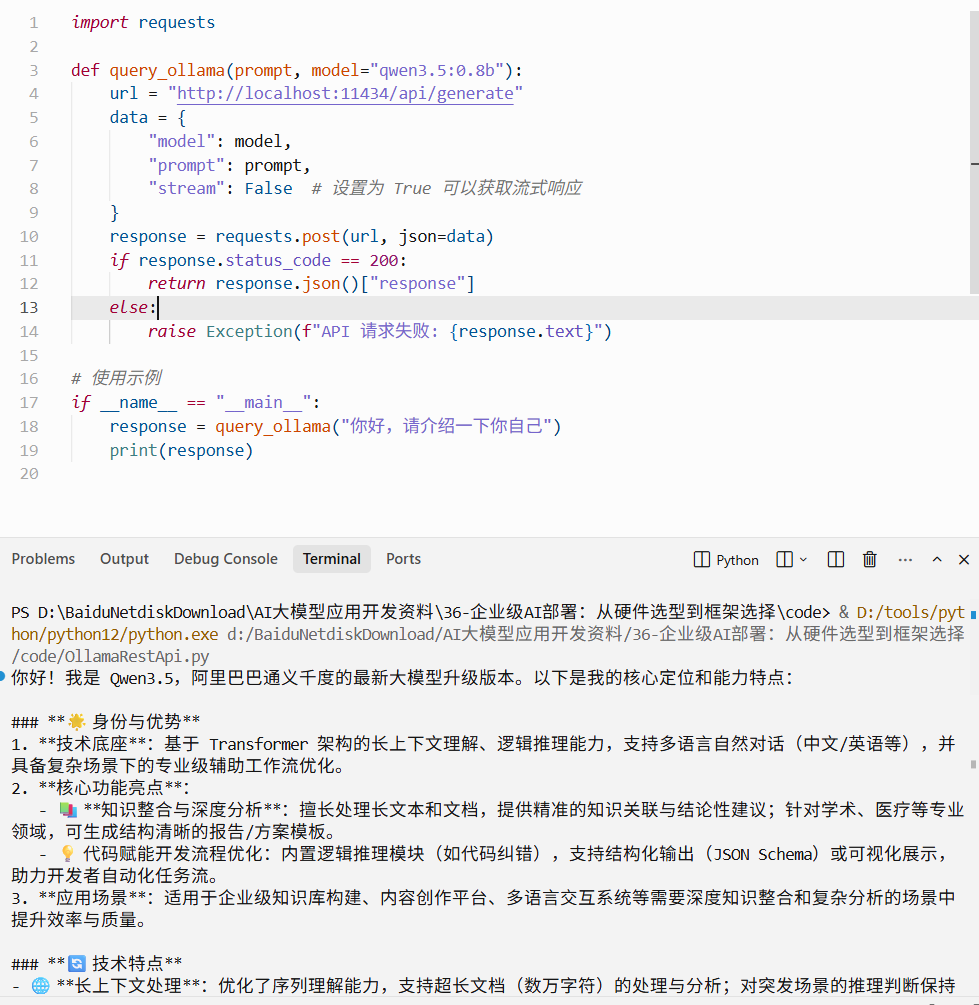Click line number 13 in the gutter
Screen dimensions: 979x1005
pyautogui.click(x=29, y=308)
